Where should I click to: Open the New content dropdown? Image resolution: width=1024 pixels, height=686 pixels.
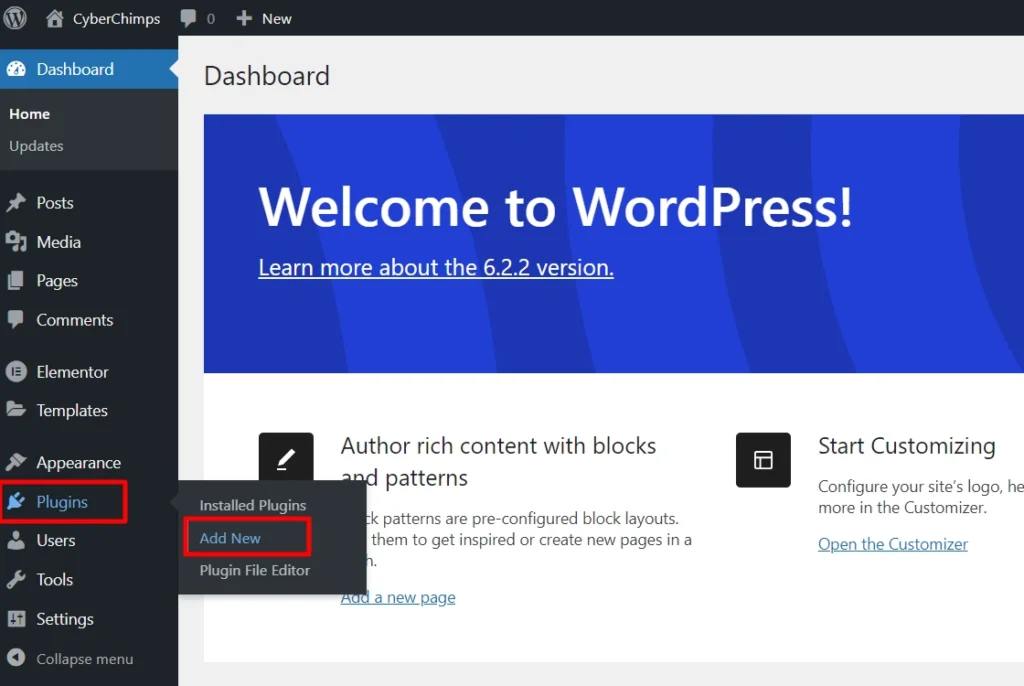tap(264, 18)
